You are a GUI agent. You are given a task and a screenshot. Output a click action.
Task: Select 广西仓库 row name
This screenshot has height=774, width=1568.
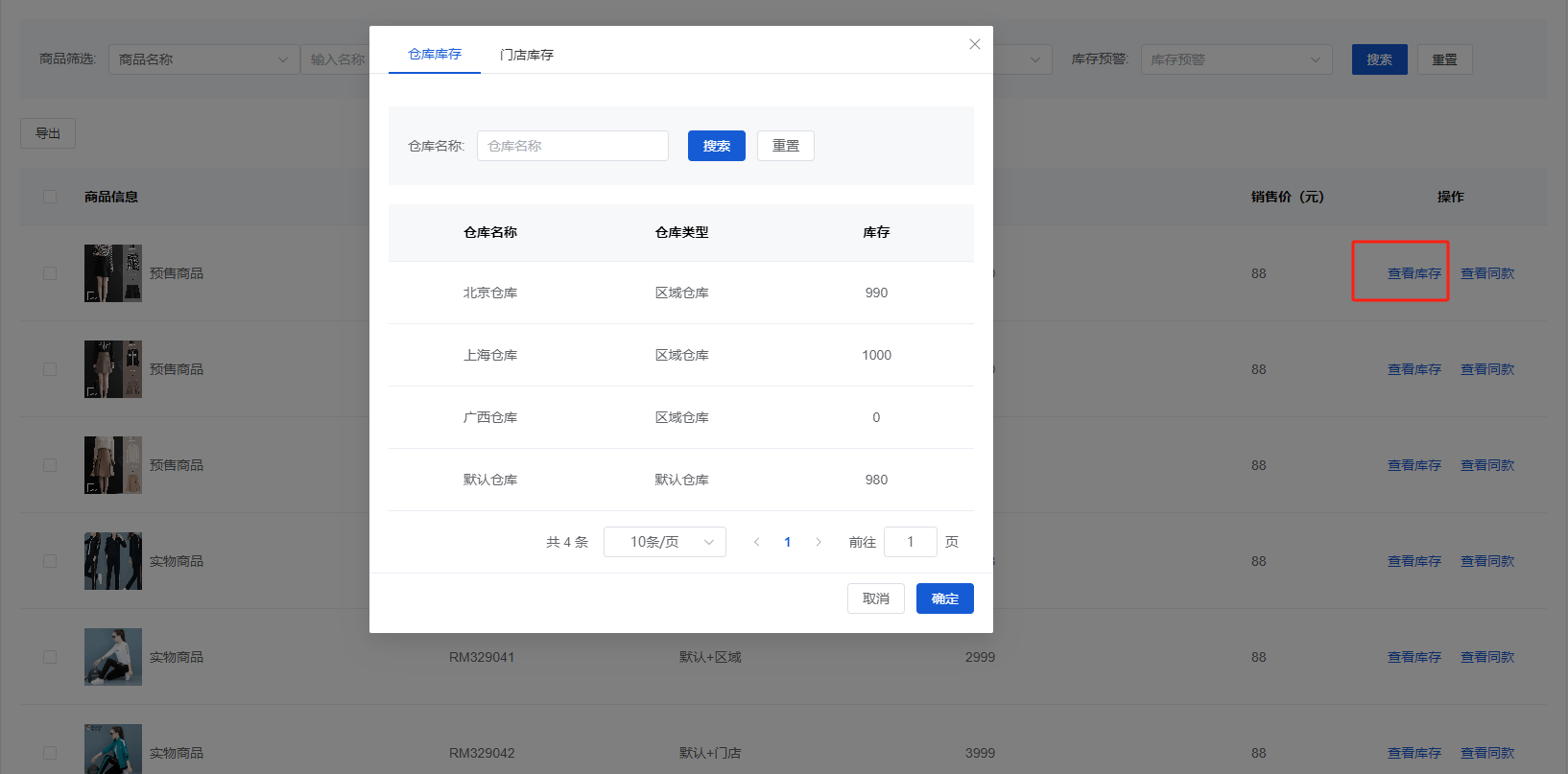[x=490, y=417]
